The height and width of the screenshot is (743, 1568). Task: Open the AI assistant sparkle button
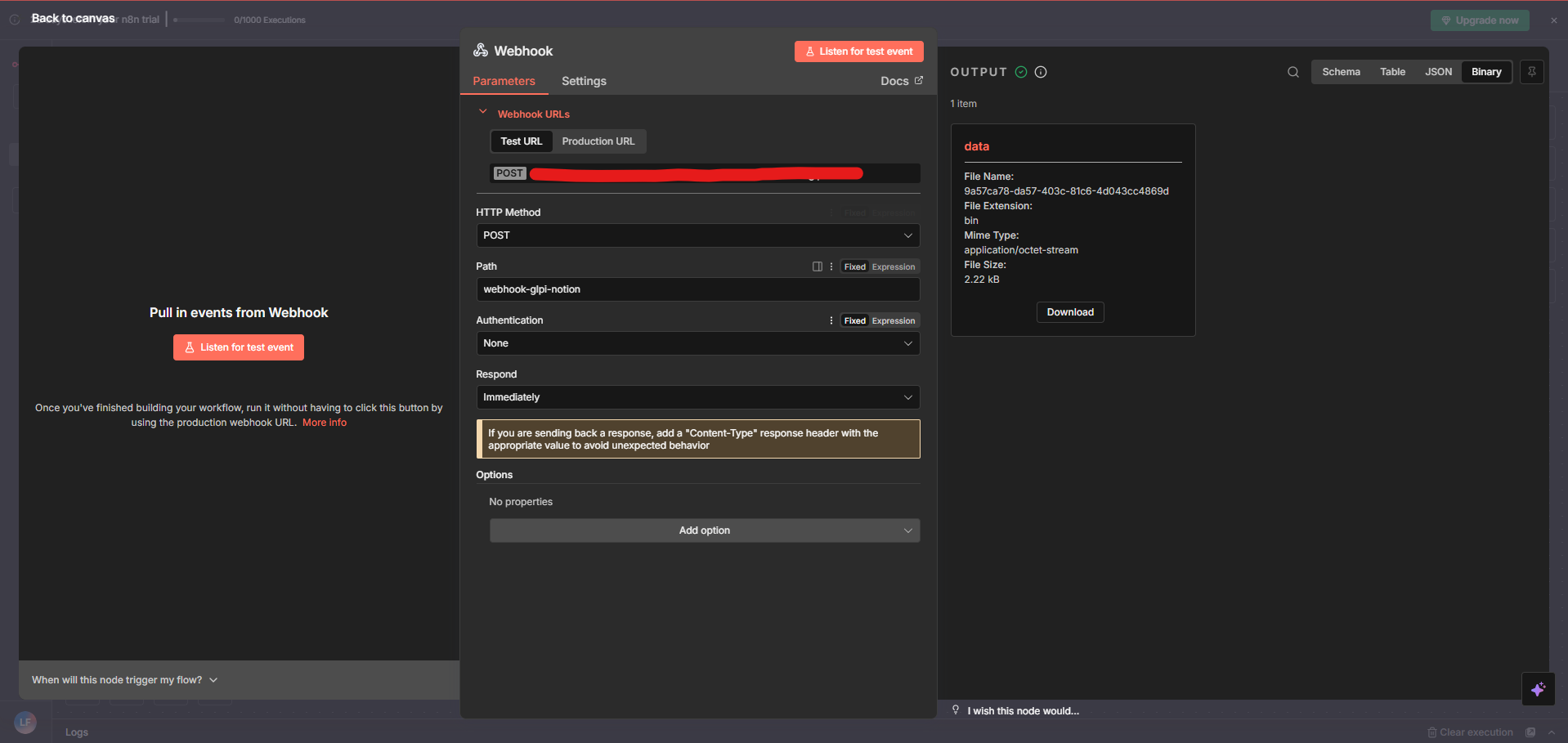pos(1538,689)
